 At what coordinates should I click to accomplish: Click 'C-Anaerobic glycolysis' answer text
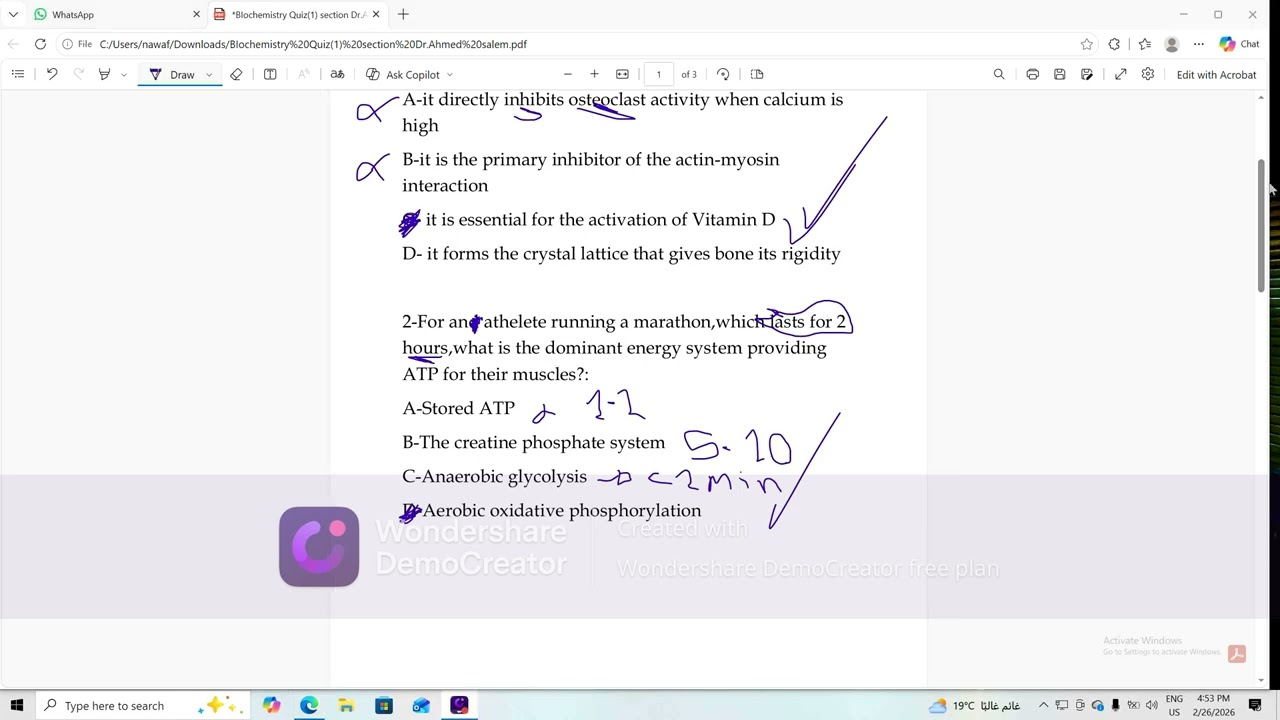(494, 477)
